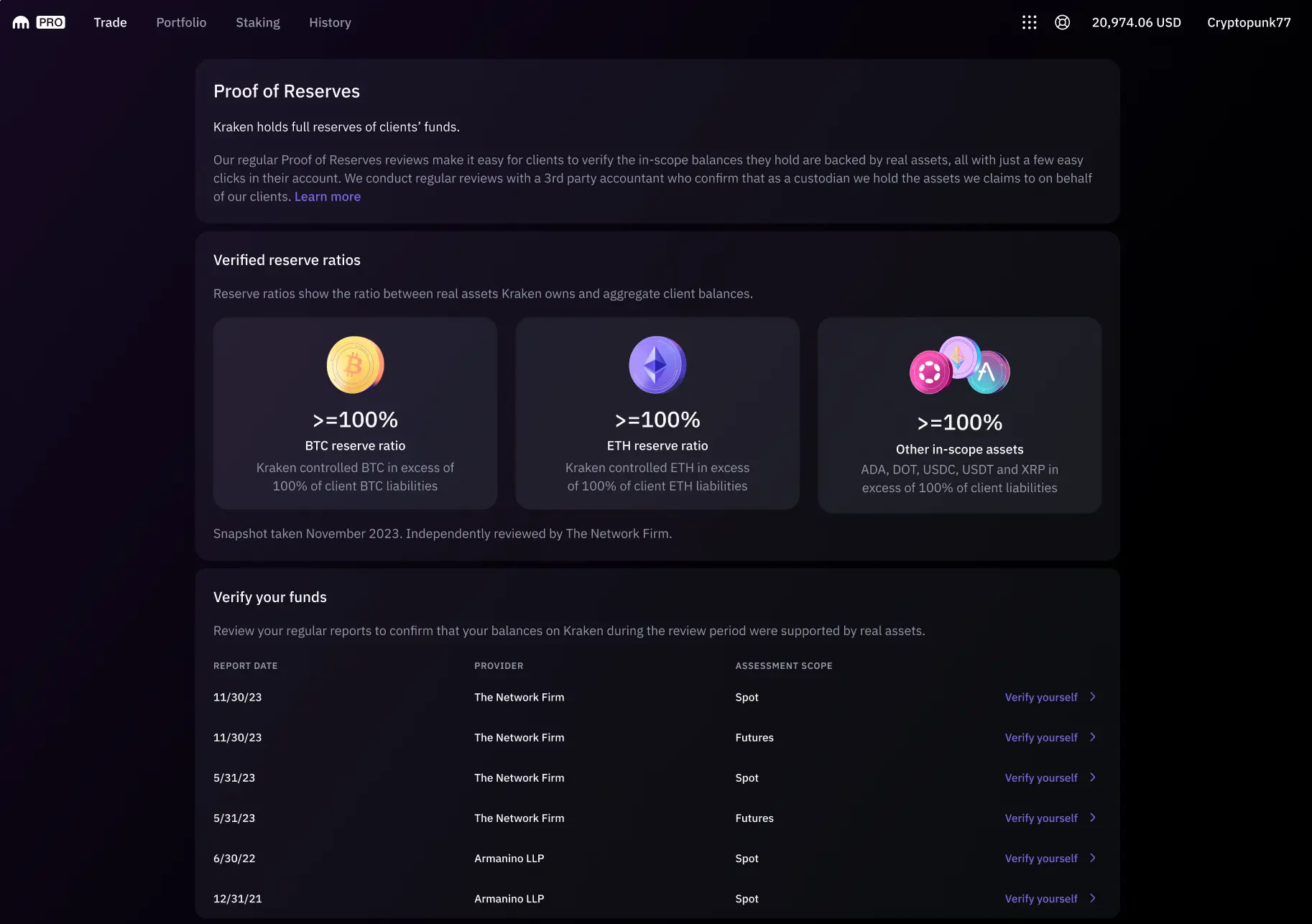Screen dimensions: 1312x924
Task: Click the Ethereum icon on the ETH reserve card
Action: point(657,364)
